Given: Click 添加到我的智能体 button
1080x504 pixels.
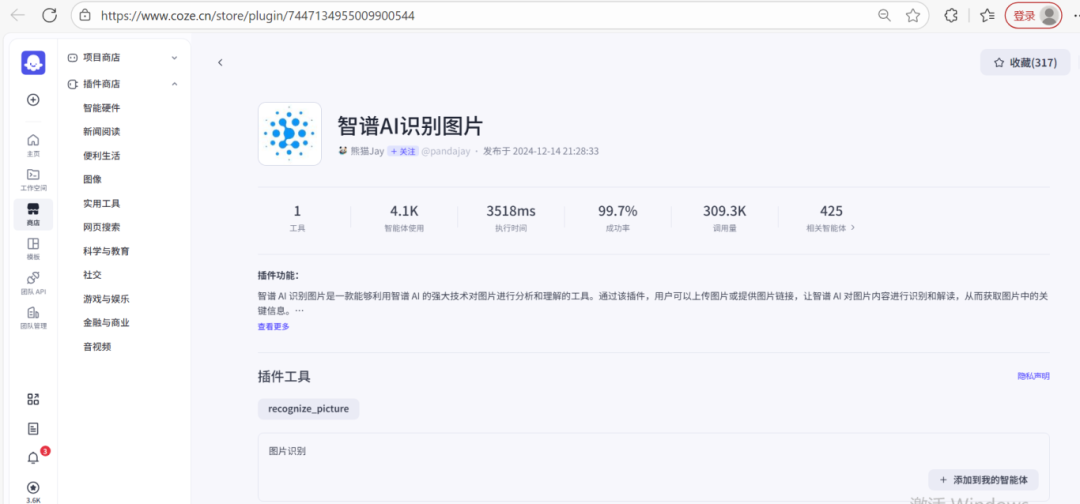Looking at the screenshot, I should [983, 480].
